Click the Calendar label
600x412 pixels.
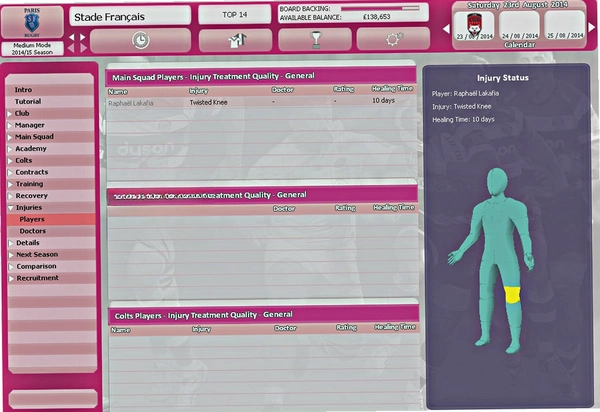[519, 45]
